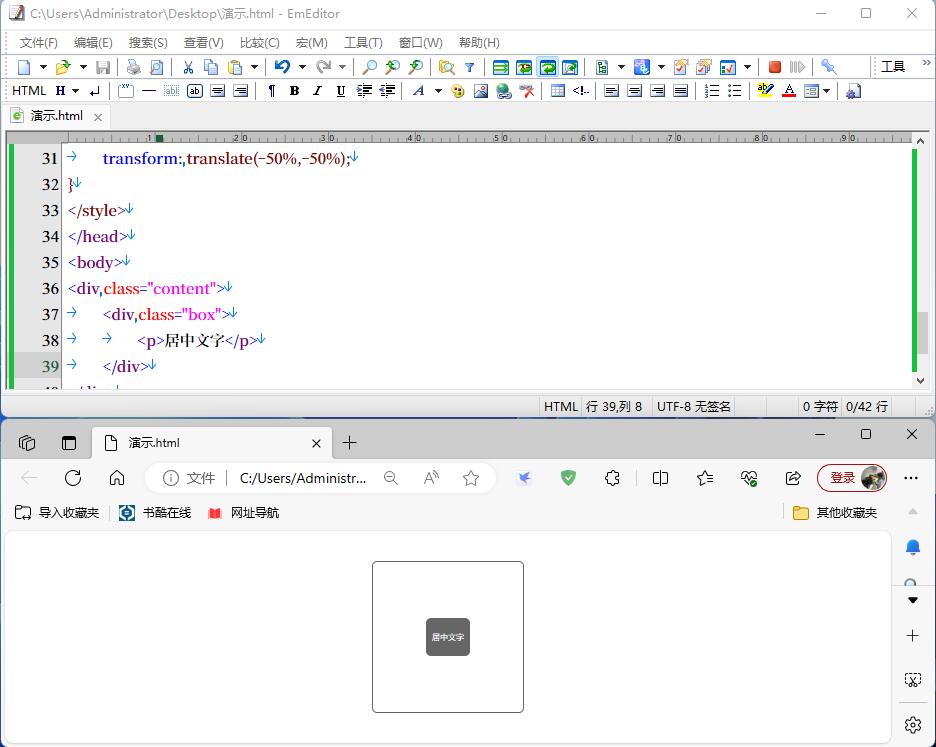Open Edge Settings and more menu
The image size is (936, 747).
911,478
